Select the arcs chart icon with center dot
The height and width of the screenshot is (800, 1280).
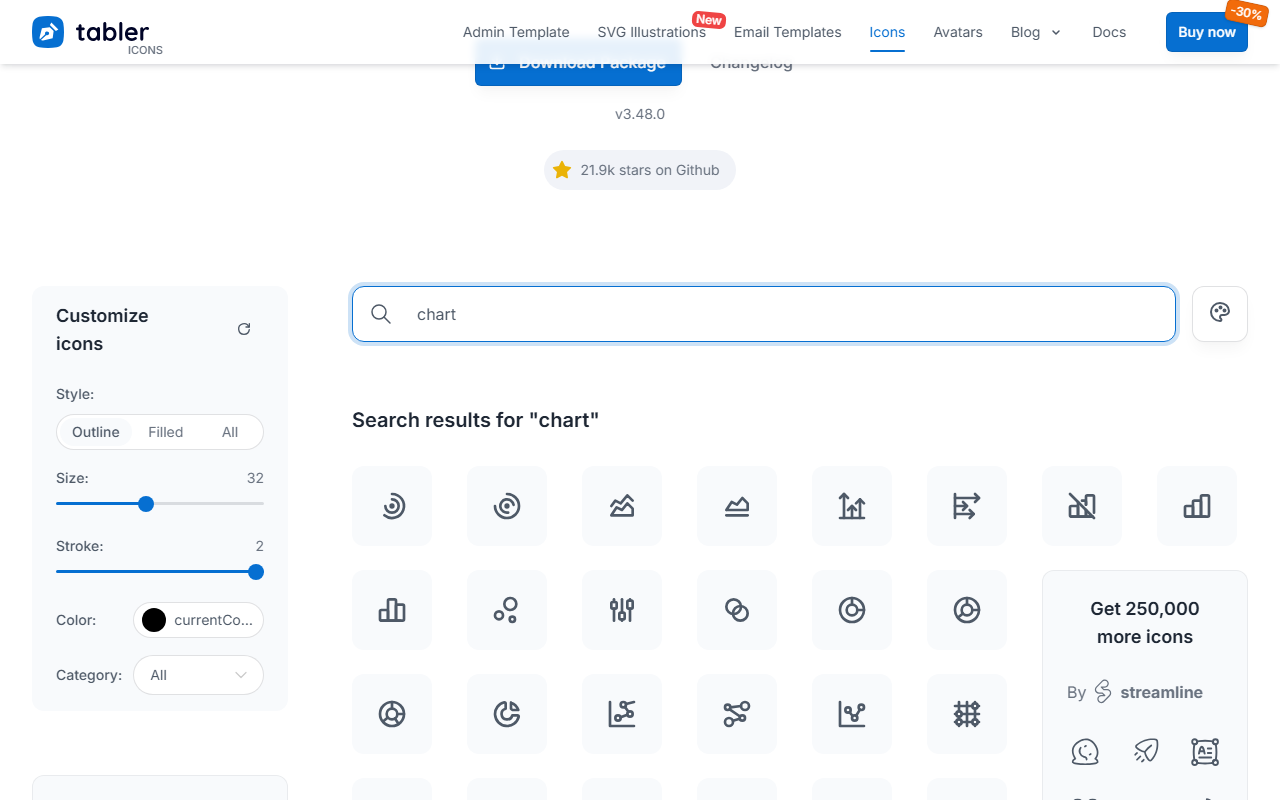[x=507, y=506]
